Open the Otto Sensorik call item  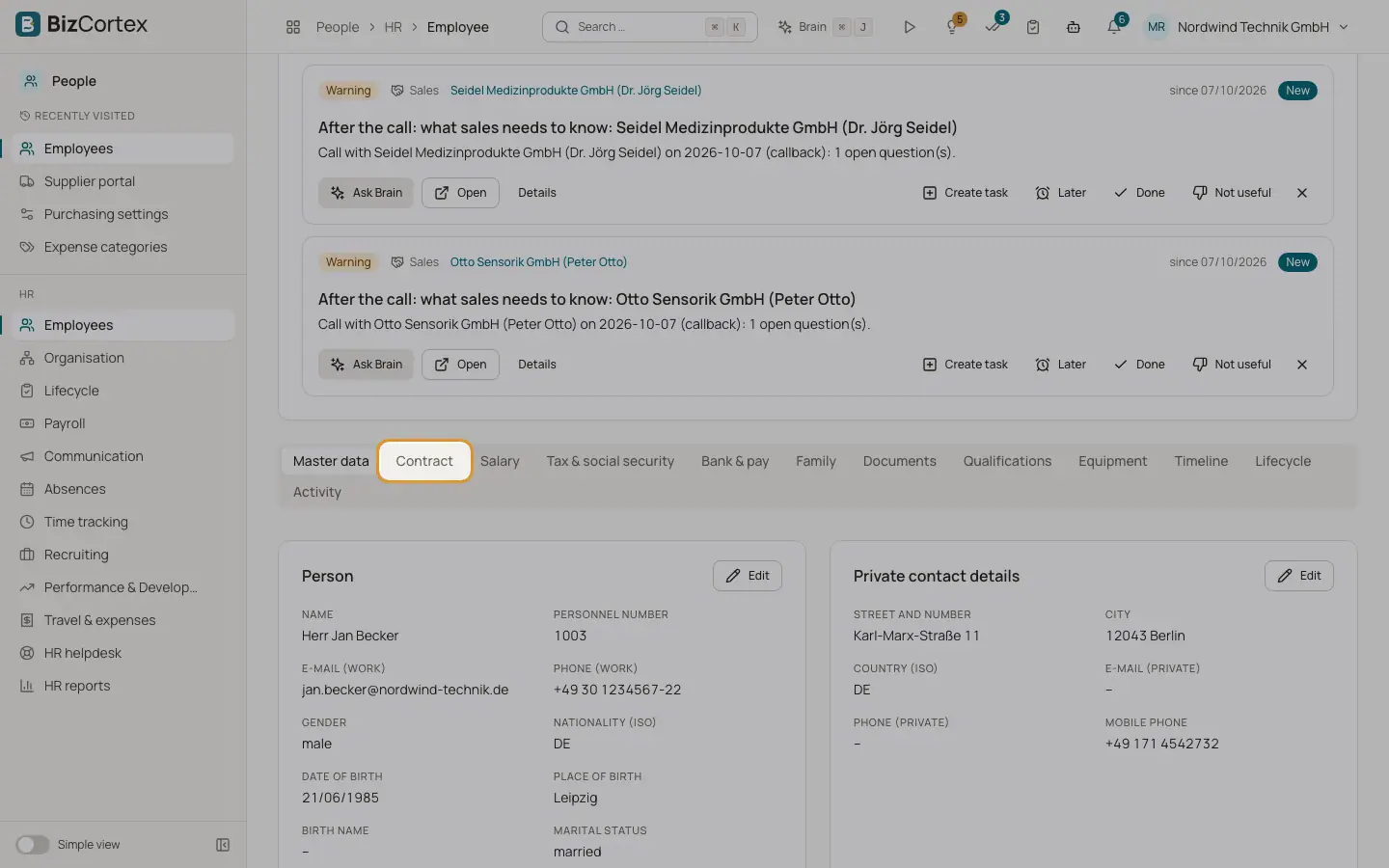(460, 365)
